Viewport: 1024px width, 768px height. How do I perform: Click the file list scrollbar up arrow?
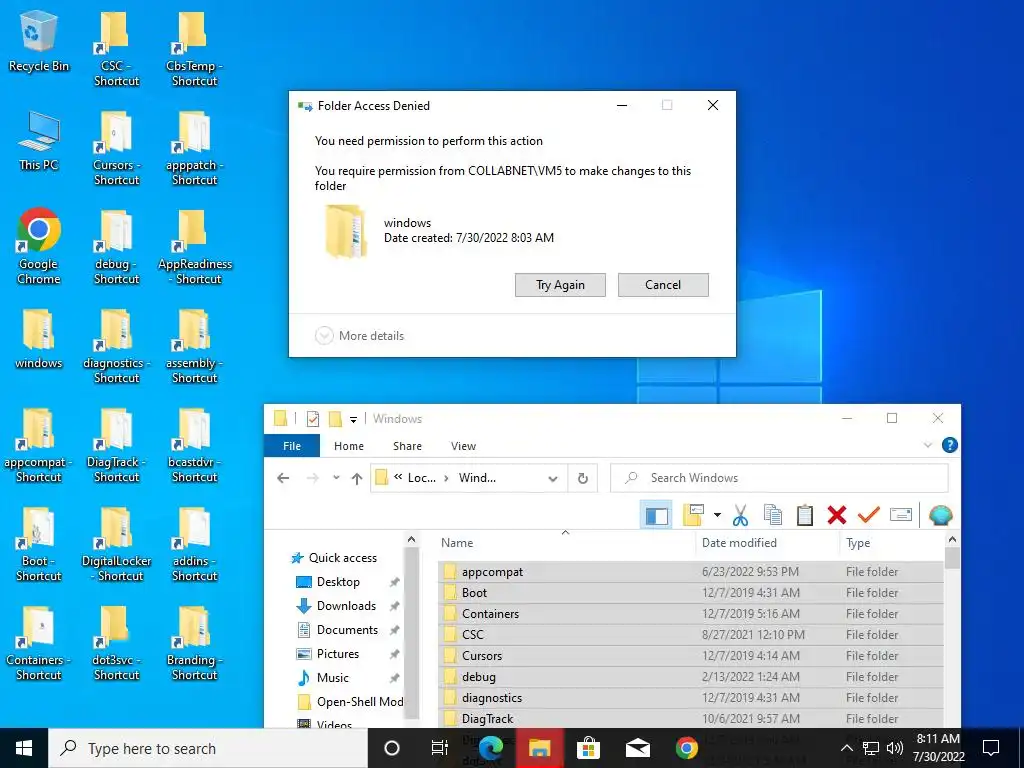coord(952,540)
